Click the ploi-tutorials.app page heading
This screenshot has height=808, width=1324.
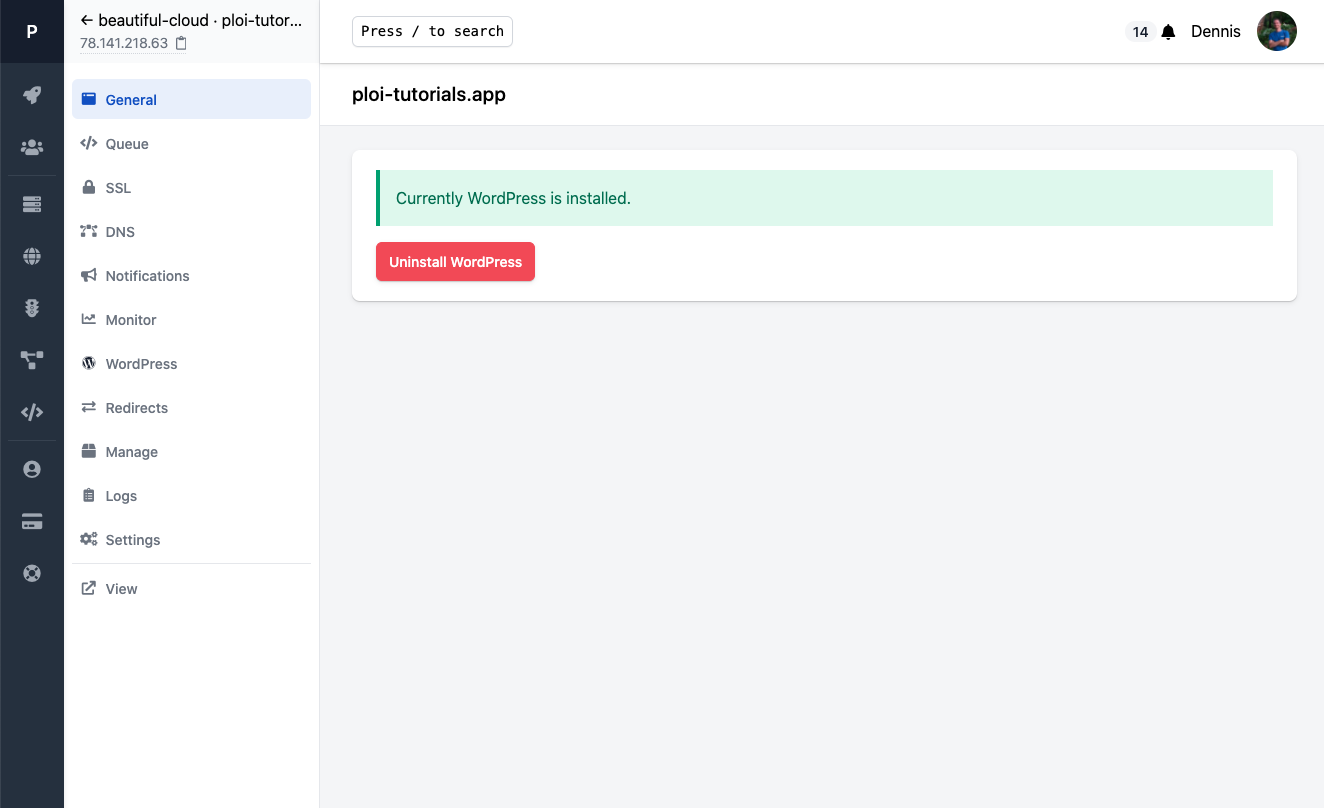(429, 94)
